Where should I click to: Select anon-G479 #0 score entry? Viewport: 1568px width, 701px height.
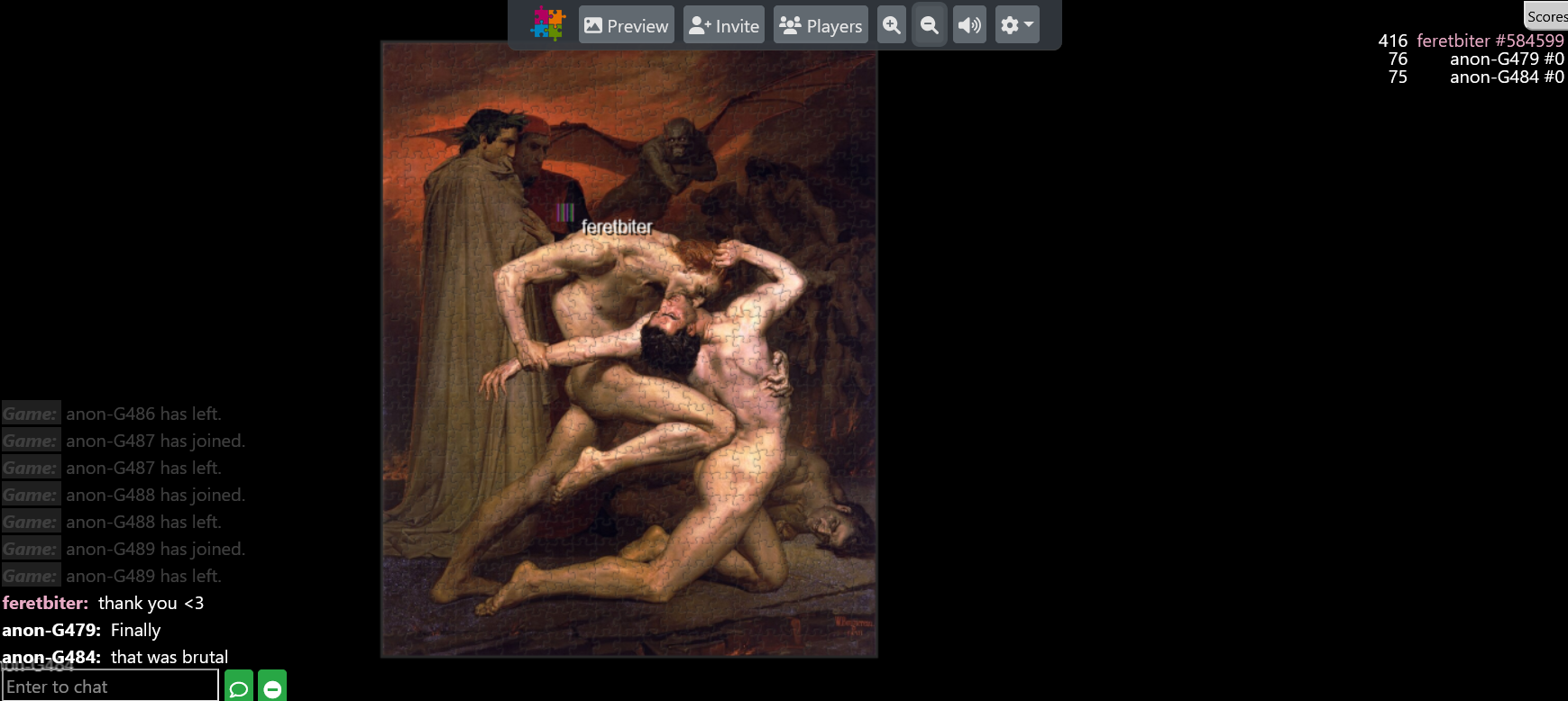coord(1476,59)
